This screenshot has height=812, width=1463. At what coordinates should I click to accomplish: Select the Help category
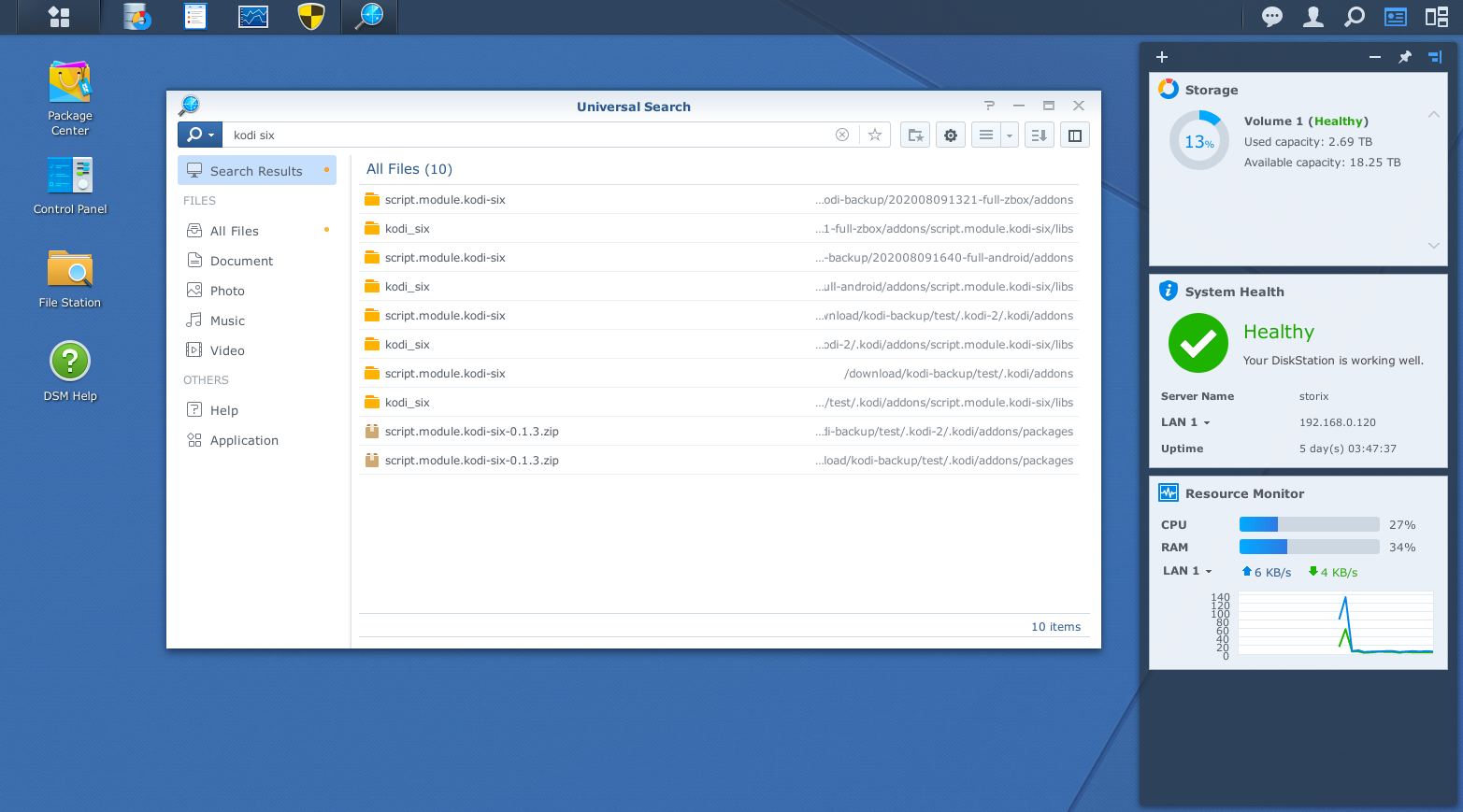point(257,409)
